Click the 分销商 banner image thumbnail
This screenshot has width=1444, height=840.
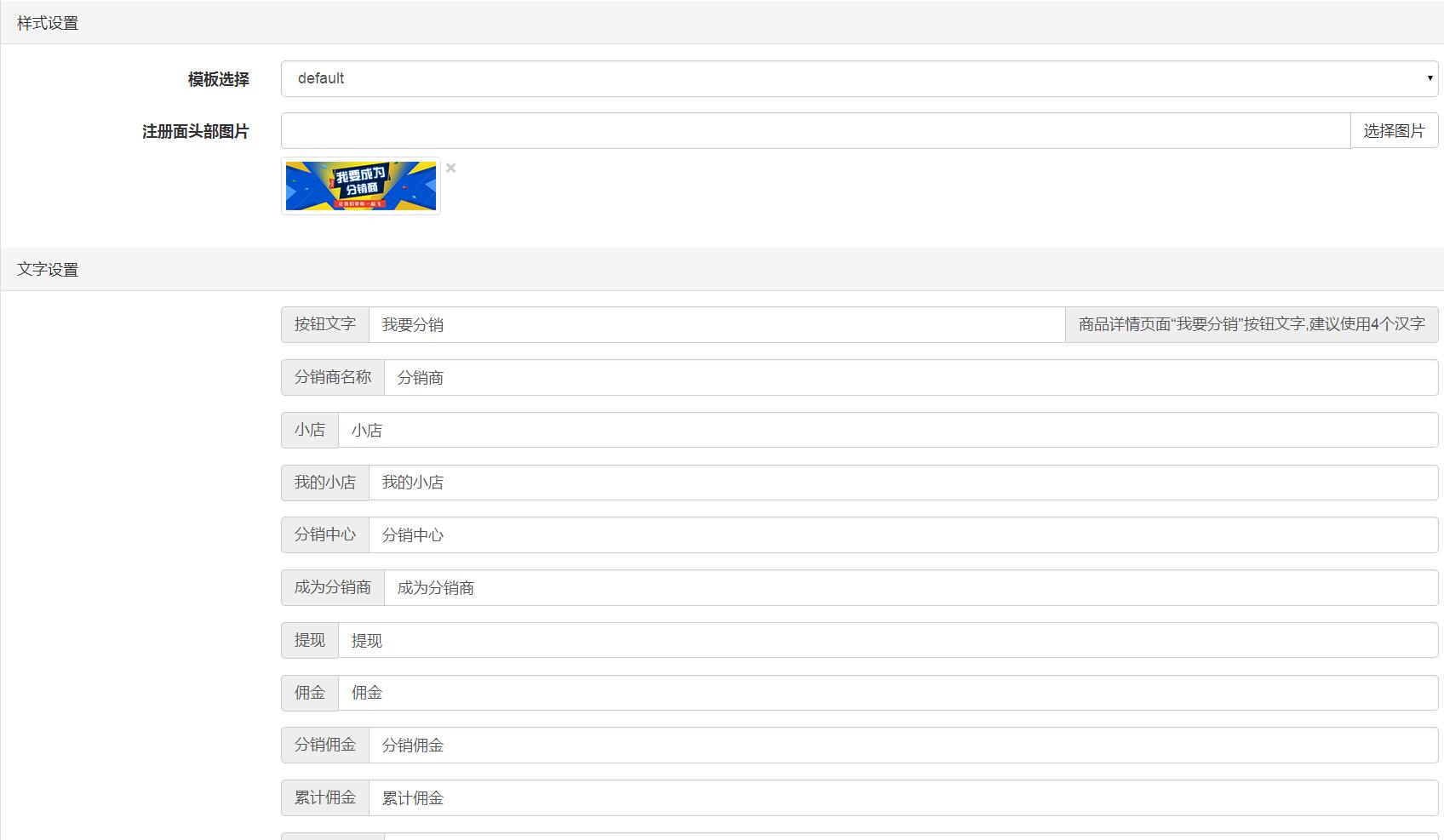point(361,186)
